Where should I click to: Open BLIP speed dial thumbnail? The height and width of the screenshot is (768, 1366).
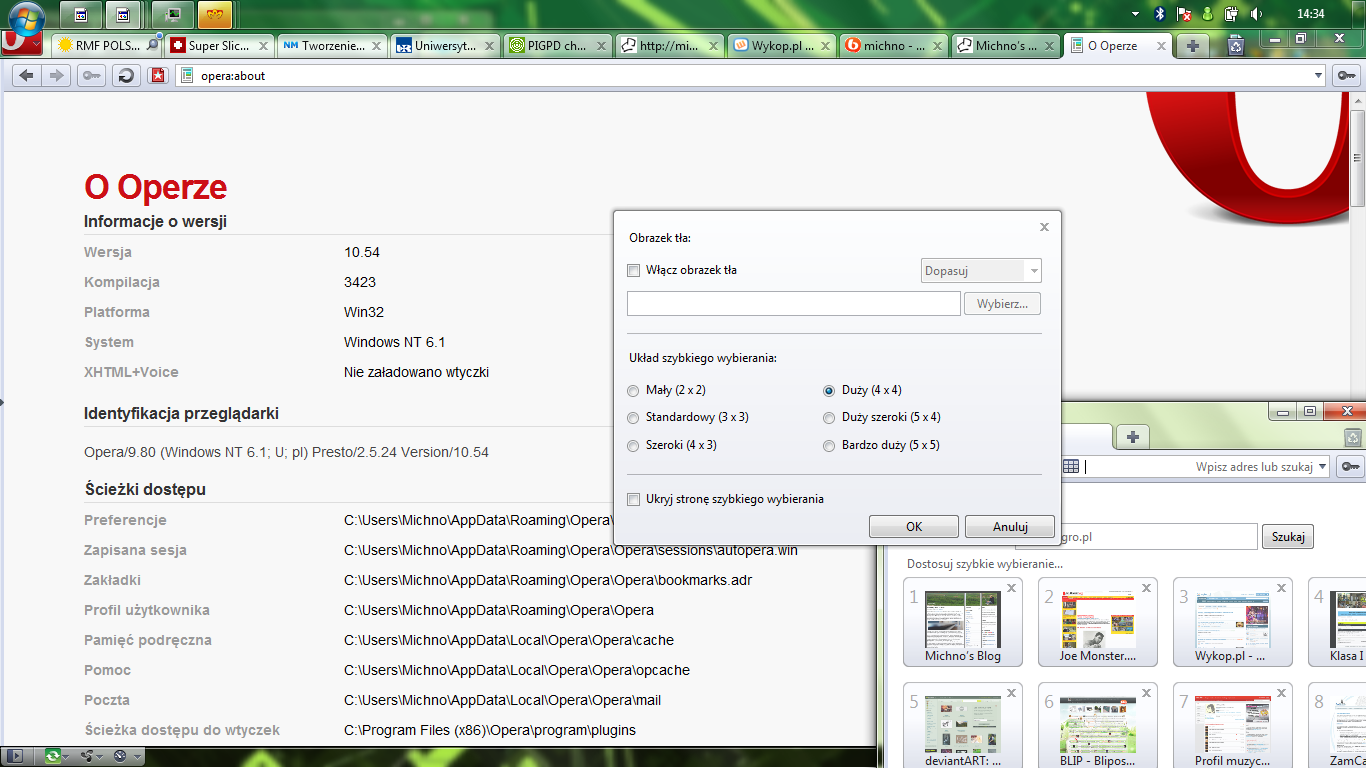[x=1097, y=724]
